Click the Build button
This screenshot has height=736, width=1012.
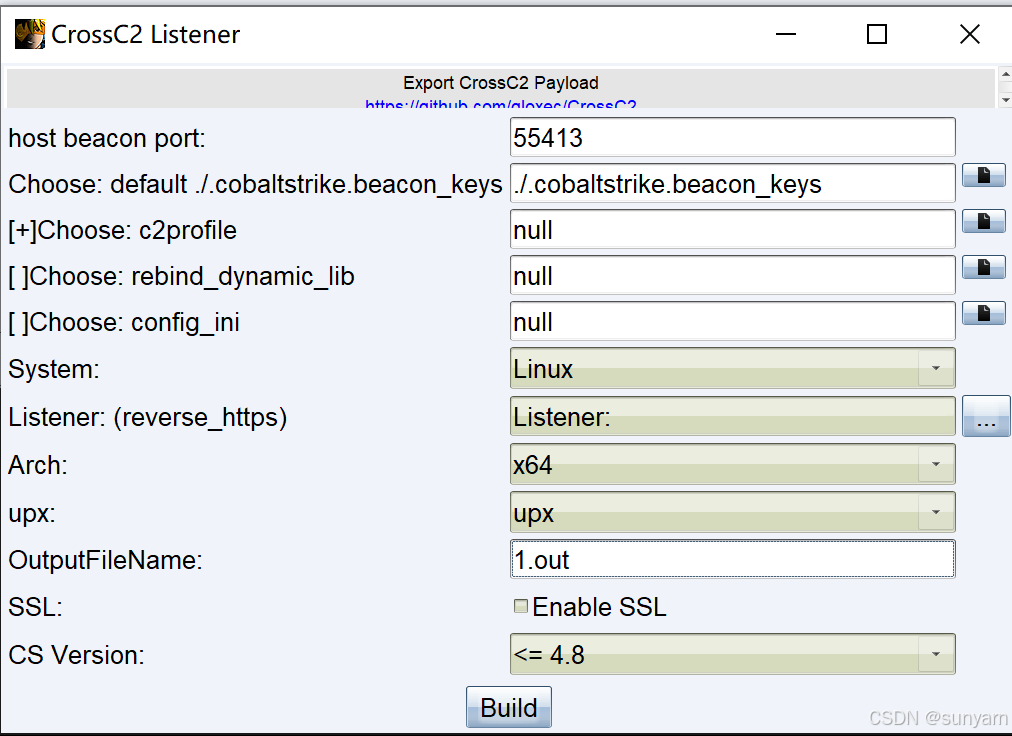(508, 708)
